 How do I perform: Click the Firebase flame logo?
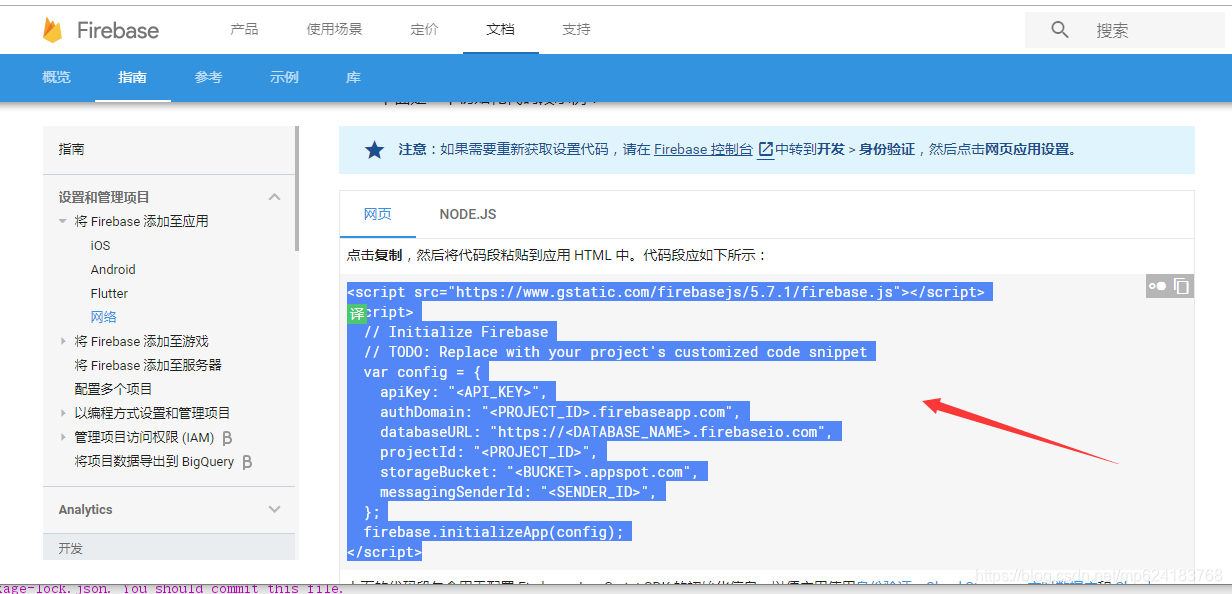(52, 30)
